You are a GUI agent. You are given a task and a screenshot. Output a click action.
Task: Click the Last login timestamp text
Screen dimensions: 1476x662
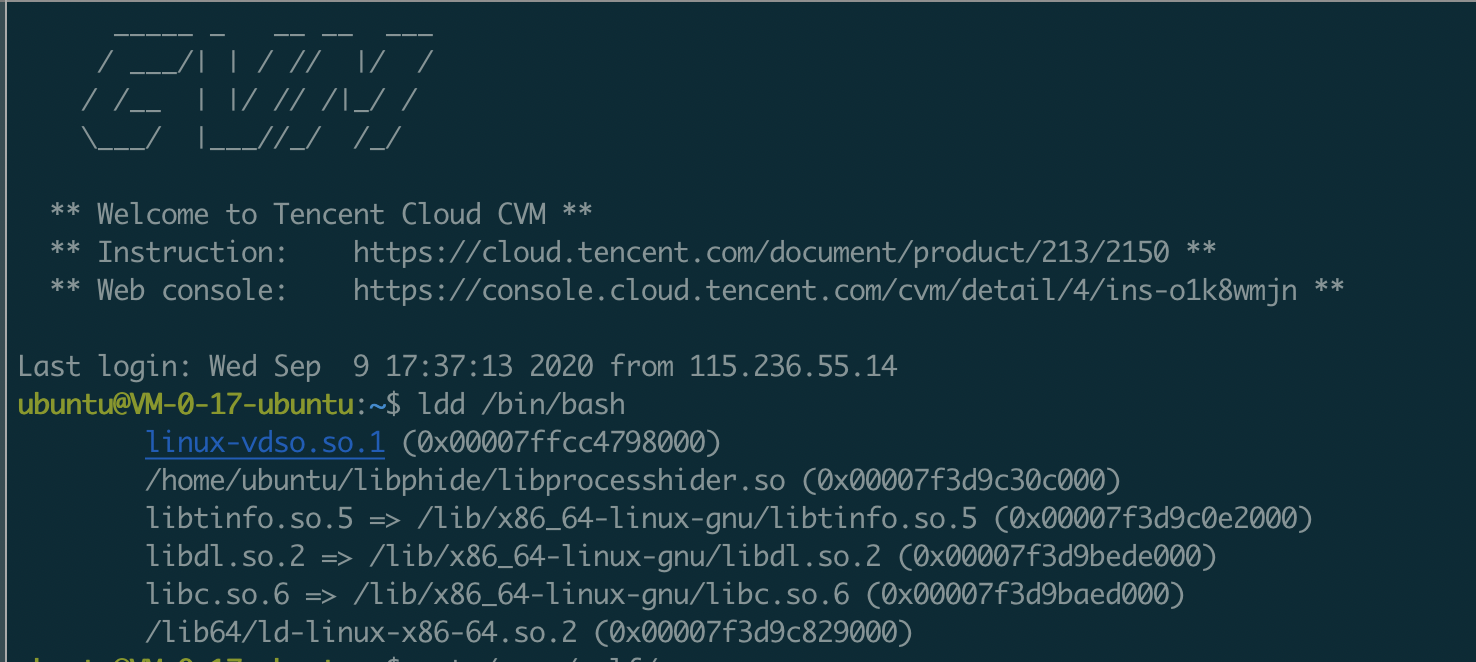[x=401, y=366]
